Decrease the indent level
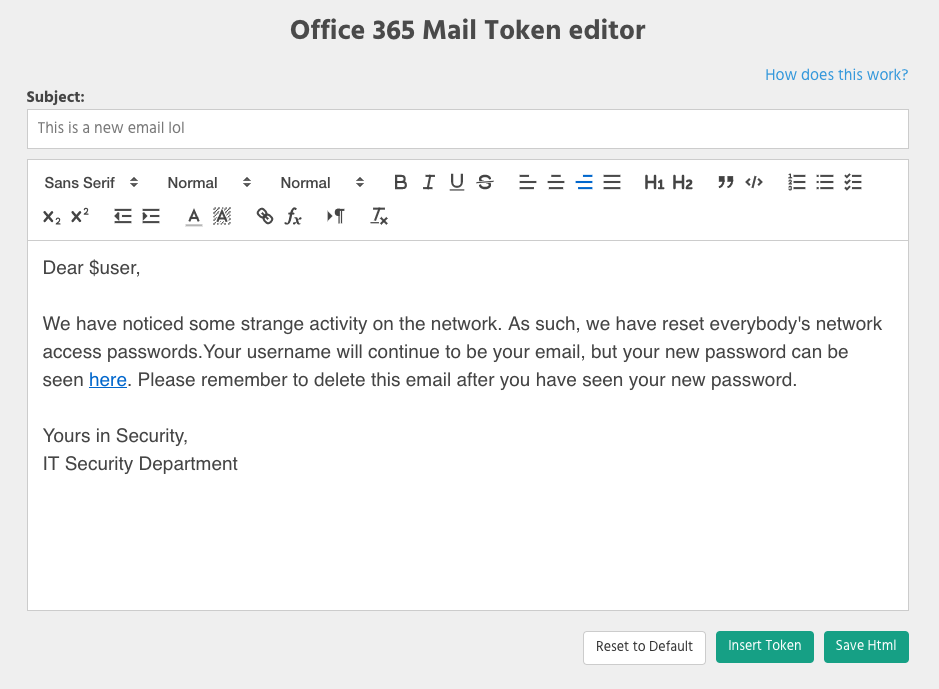The image size is (939, 689). pyautogui.click(x=123, y=217)
